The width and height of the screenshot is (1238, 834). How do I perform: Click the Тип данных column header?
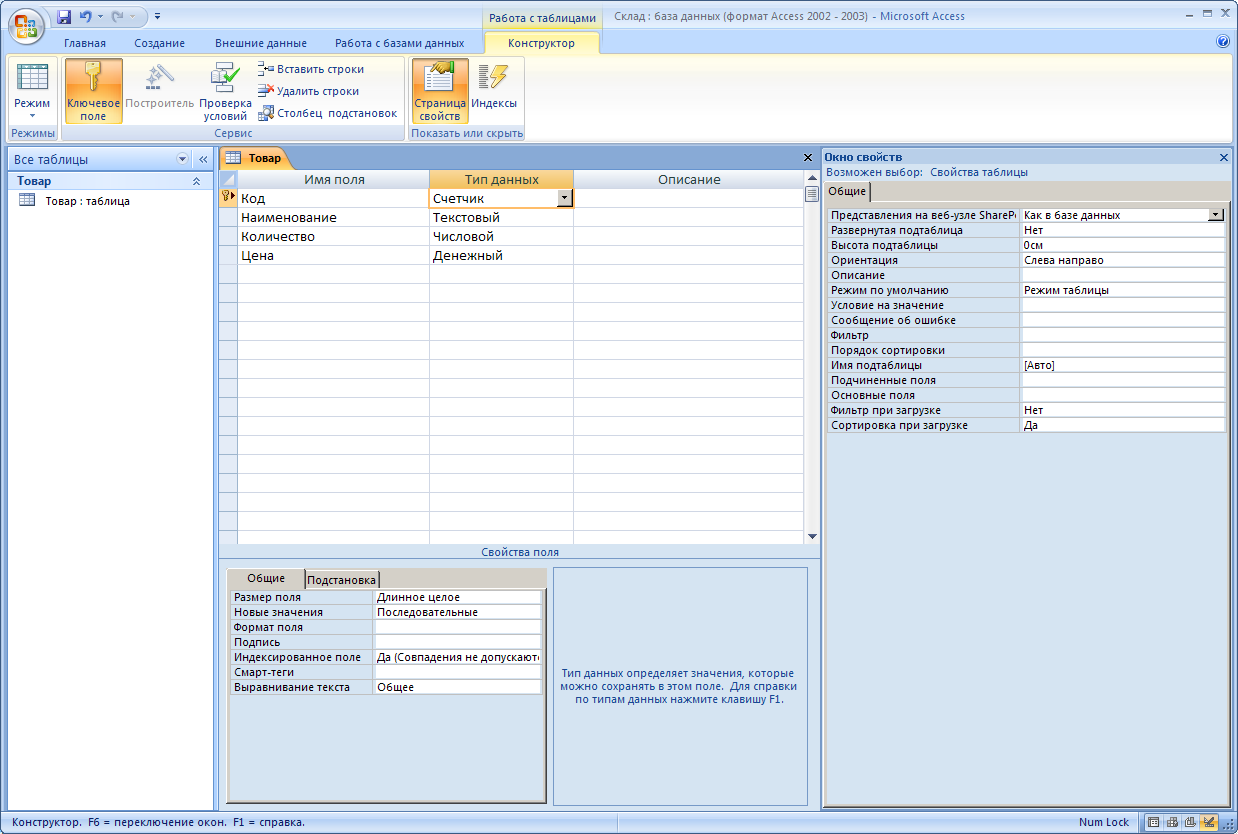click(501, 179)
